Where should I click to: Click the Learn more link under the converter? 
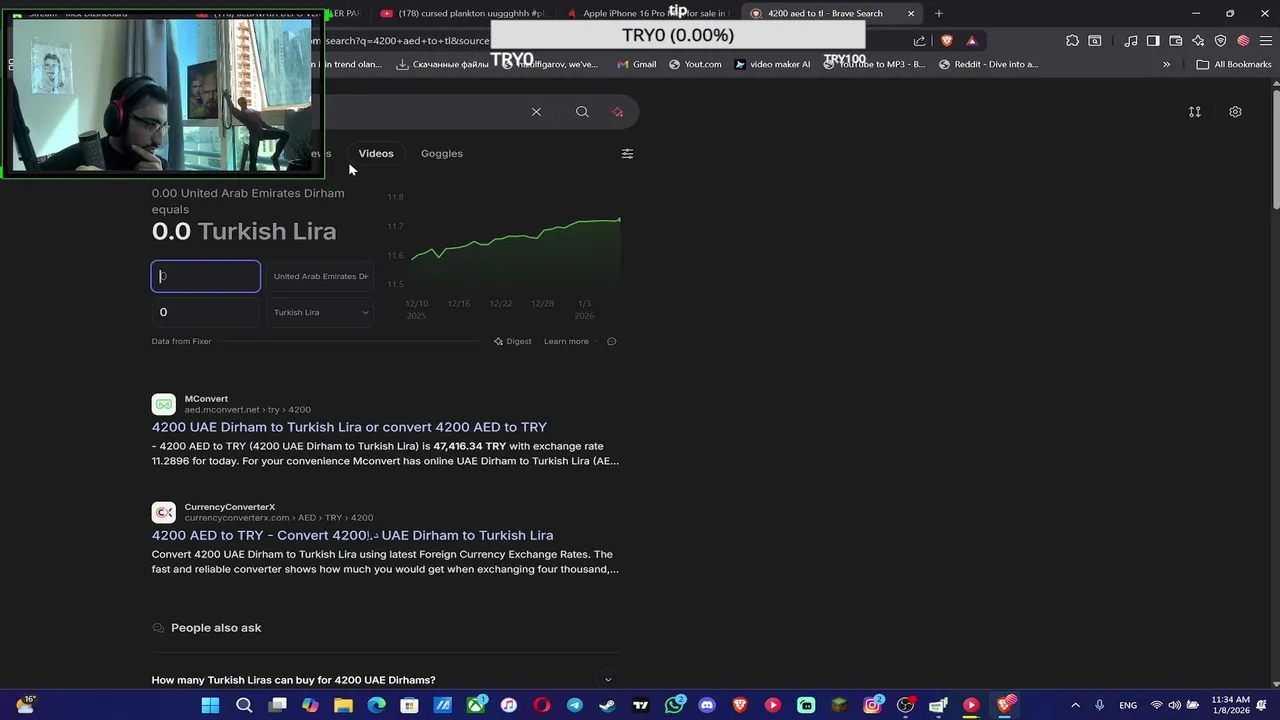point(566,341)
